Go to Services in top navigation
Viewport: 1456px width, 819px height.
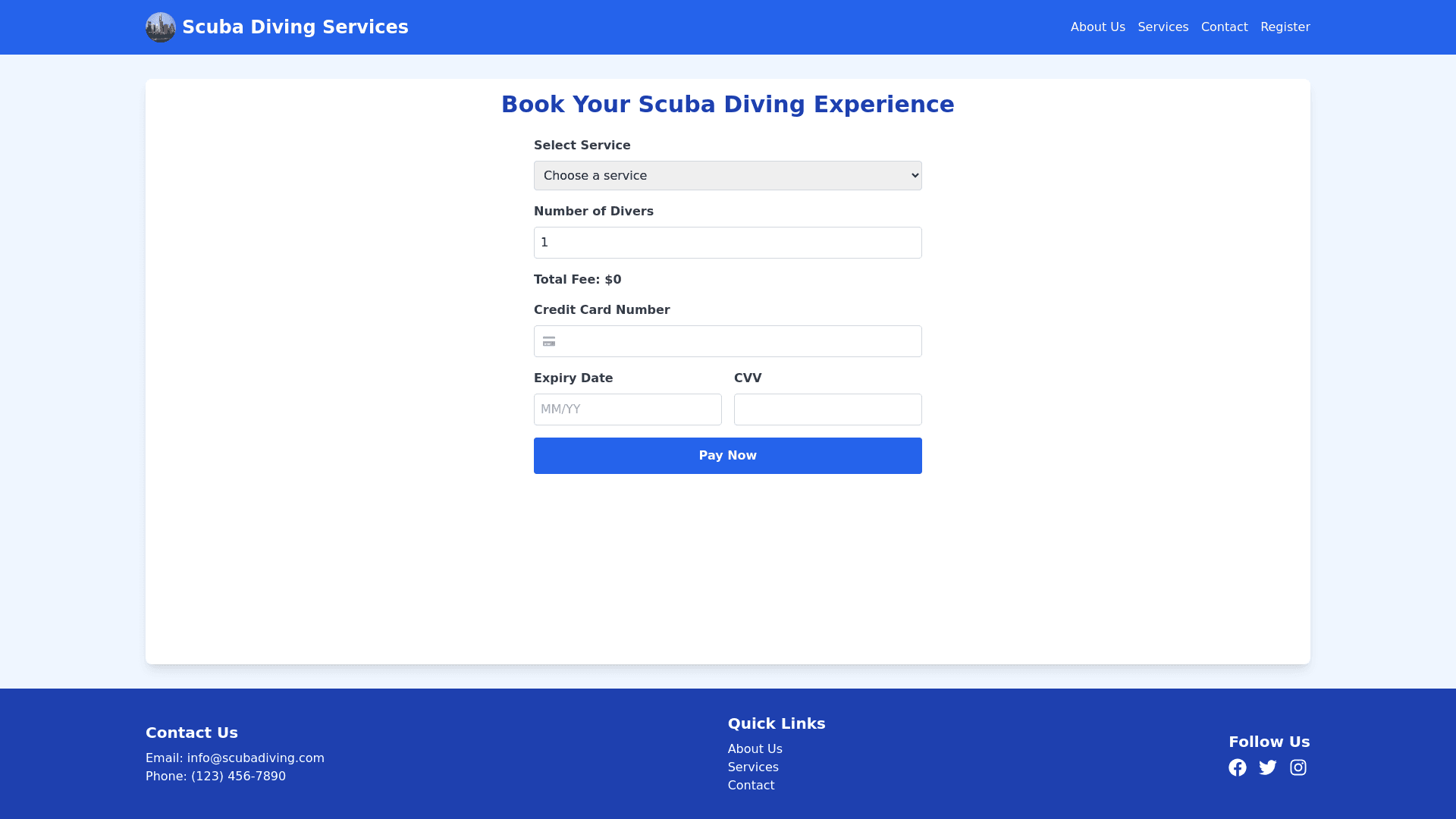click(1163, 27)
